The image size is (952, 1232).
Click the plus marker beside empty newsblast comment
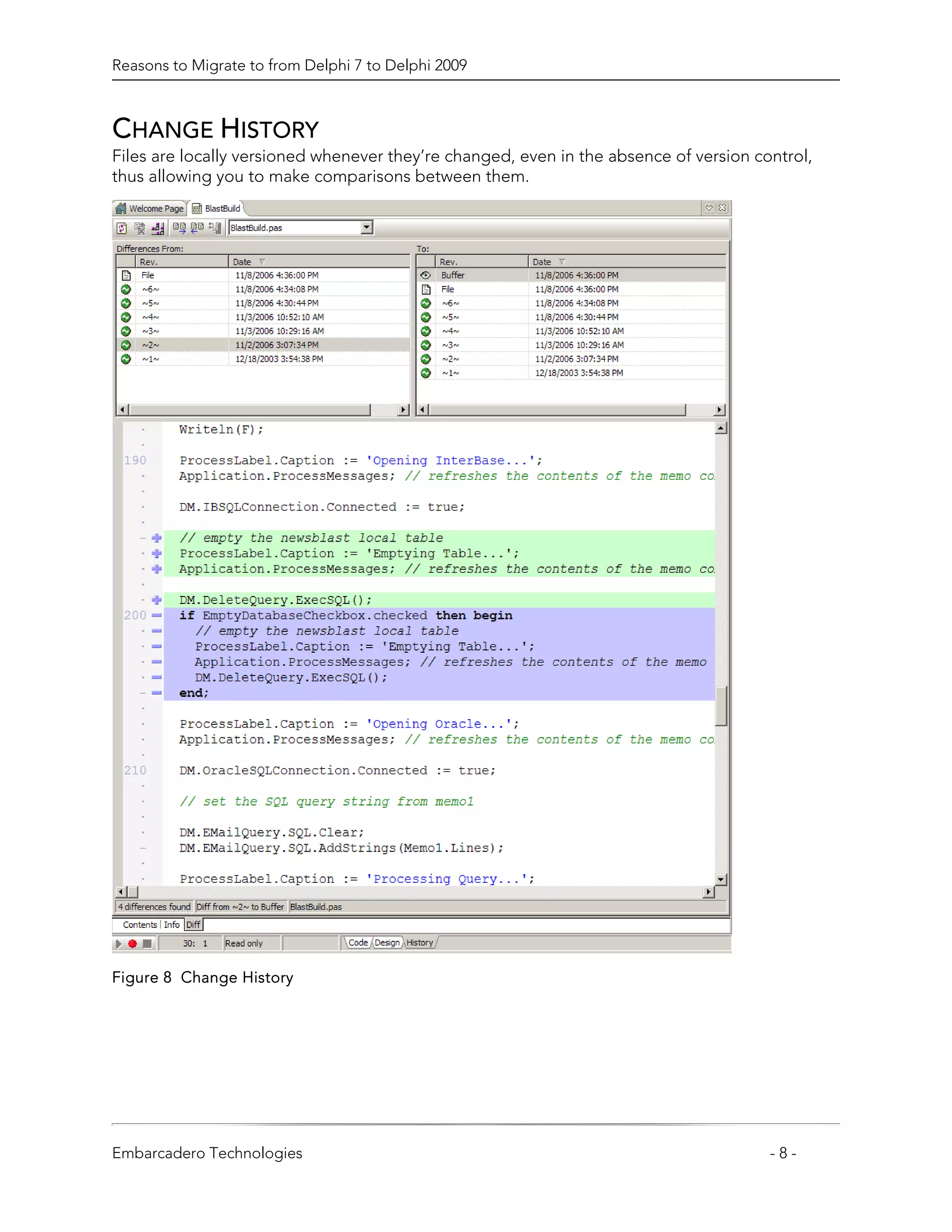click(157, 538)
